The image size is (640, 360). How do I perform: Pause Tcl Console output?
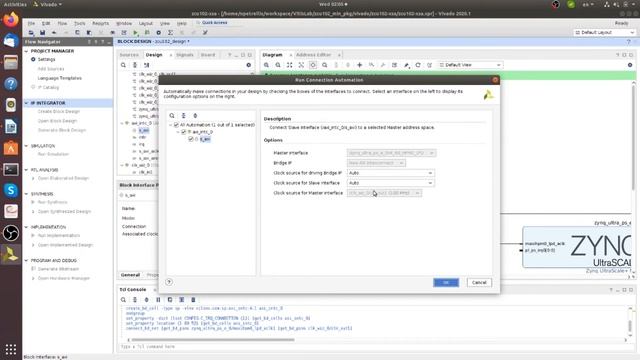158,300
